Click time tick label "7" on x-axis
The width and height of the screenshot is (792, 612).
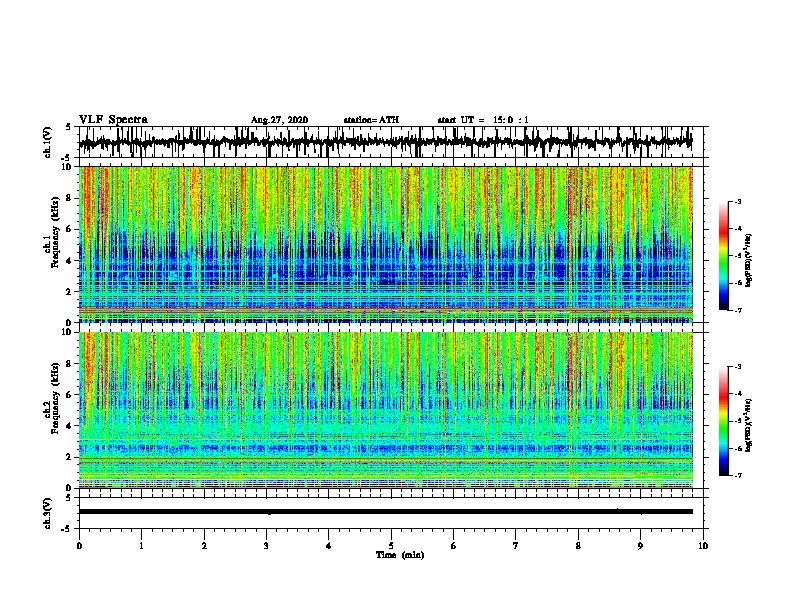pos(516,546)
